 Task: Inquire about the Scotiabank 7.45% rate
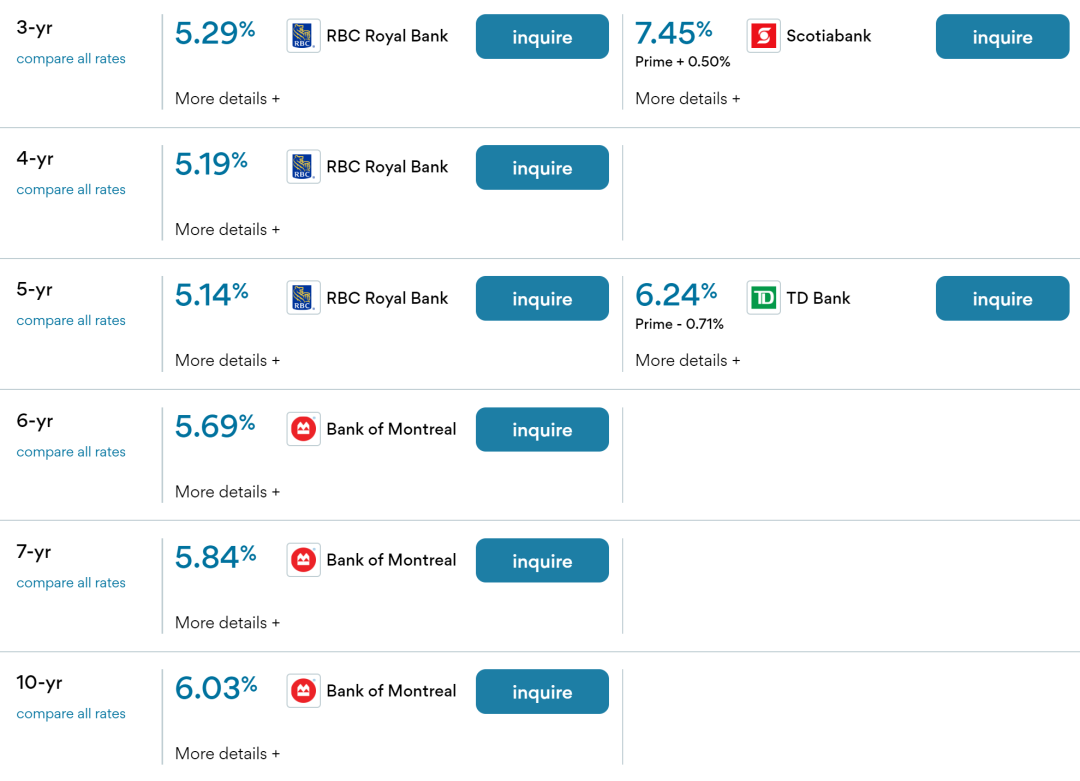[x=1002, y=37]
